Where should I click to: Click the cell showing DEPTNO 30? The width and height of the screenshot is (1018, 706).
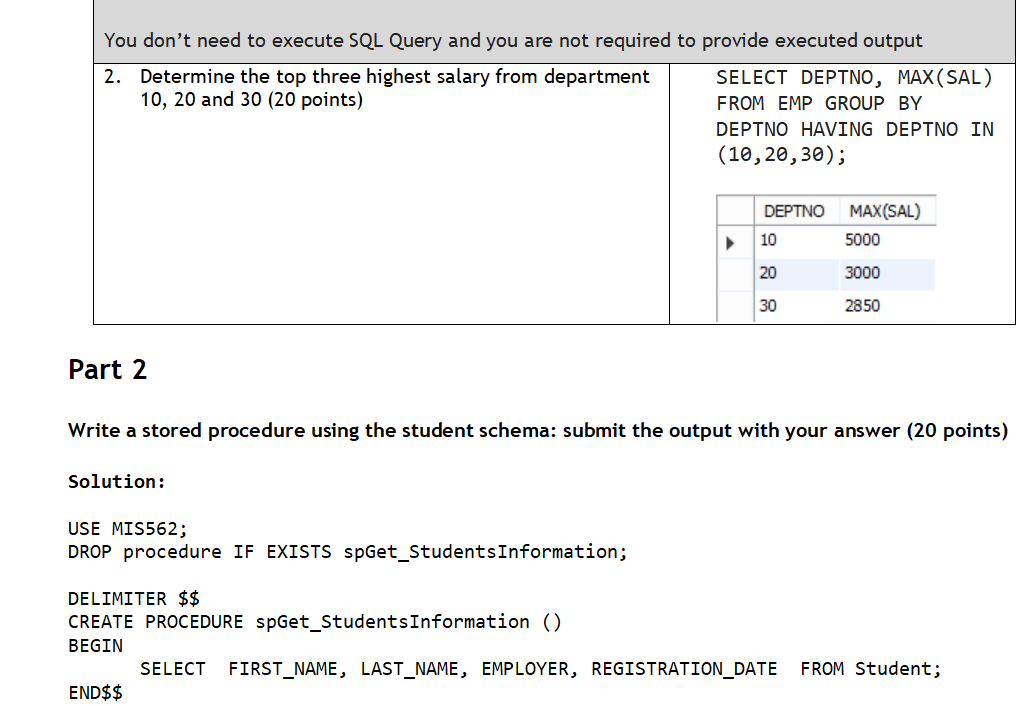[768, 306]
